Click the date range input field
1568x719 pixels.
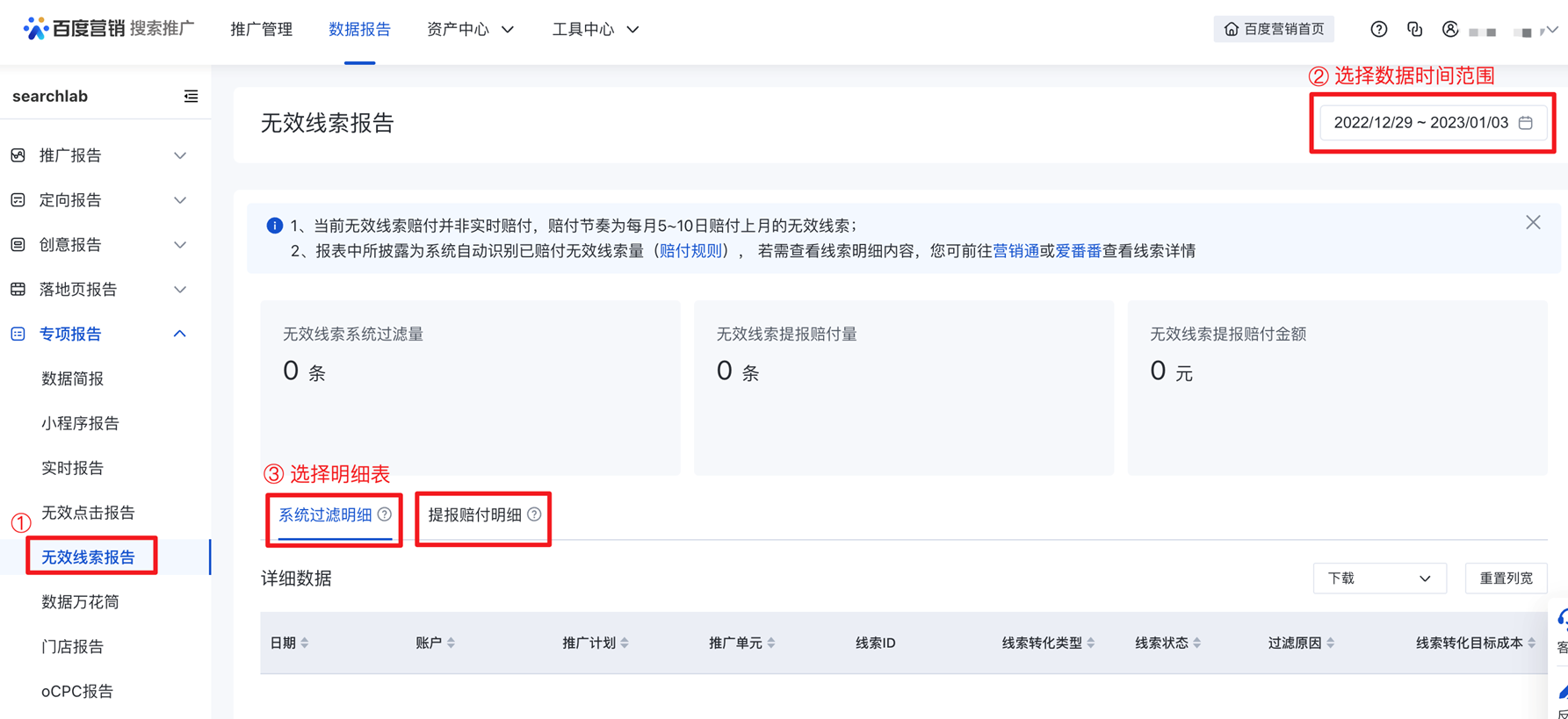tap(1420, 123)
